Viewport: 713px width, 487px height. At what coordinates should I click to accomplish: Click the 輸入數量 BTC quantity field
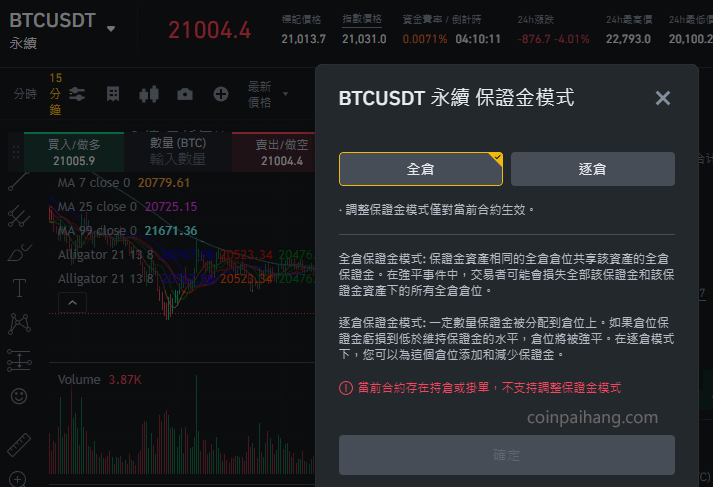(178, 152)
